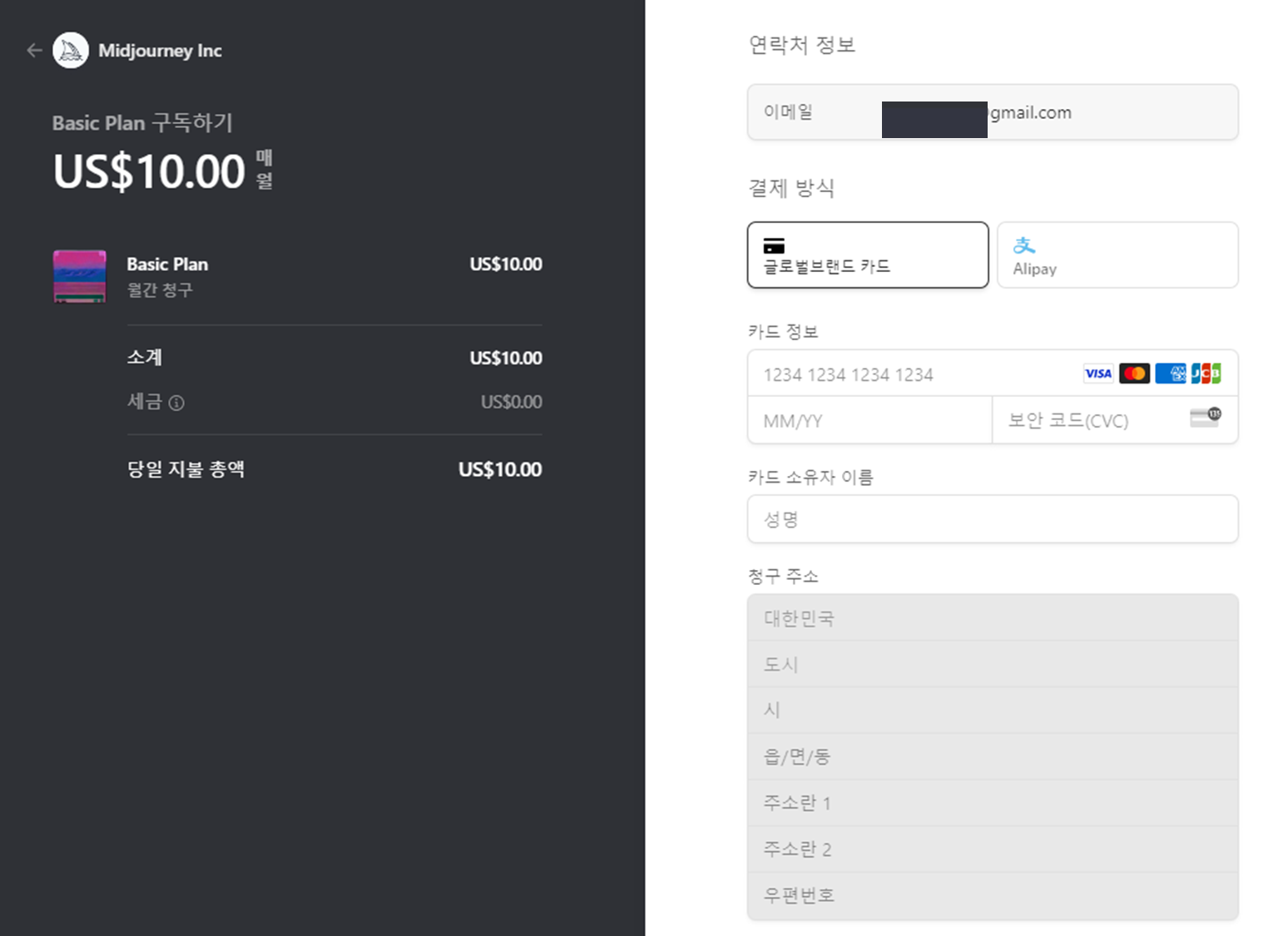The height and width of the screenshot is (936, 1288).
Task: Click the '매월' per-month text
Action: pyautogui.click(x=265, y=170)
